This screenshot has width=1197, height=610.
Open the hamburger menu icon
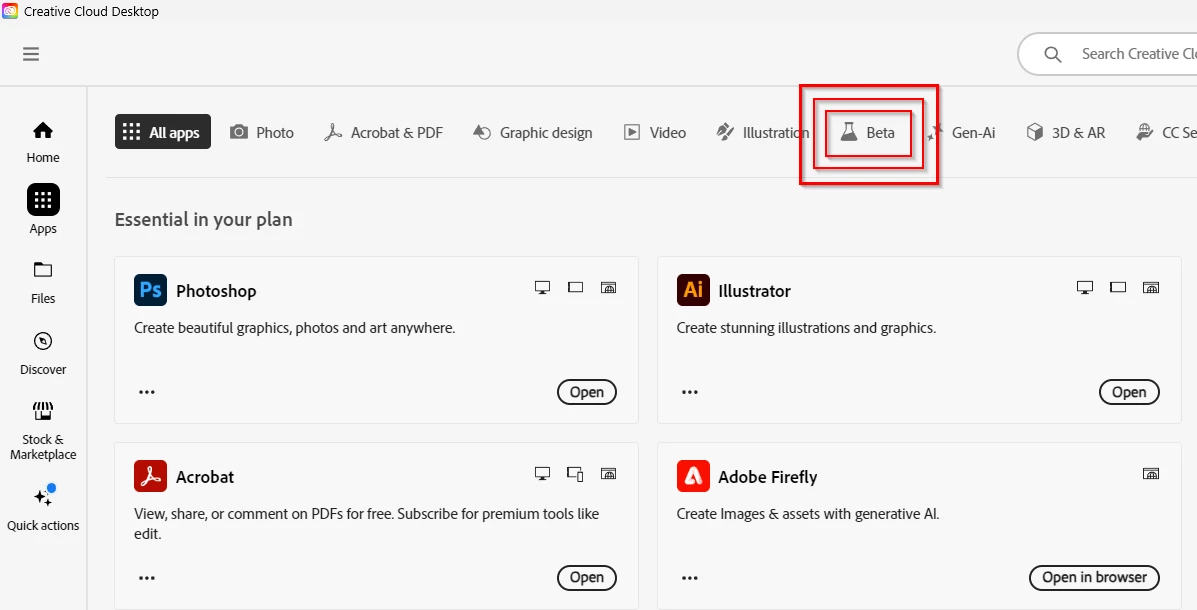click(31, 54)
